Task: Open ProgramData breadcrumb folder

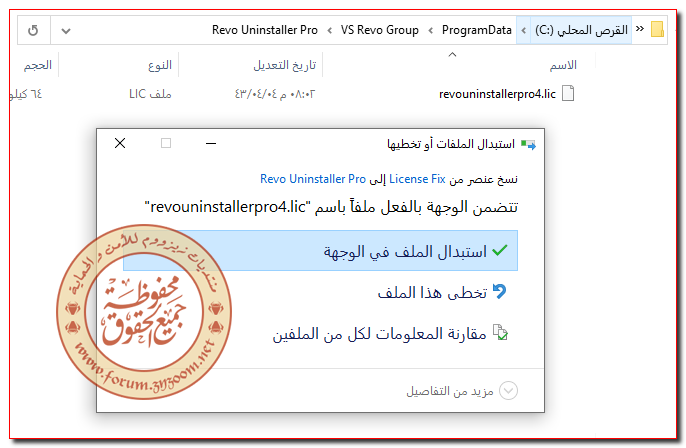Action: (x=476, y=30)
